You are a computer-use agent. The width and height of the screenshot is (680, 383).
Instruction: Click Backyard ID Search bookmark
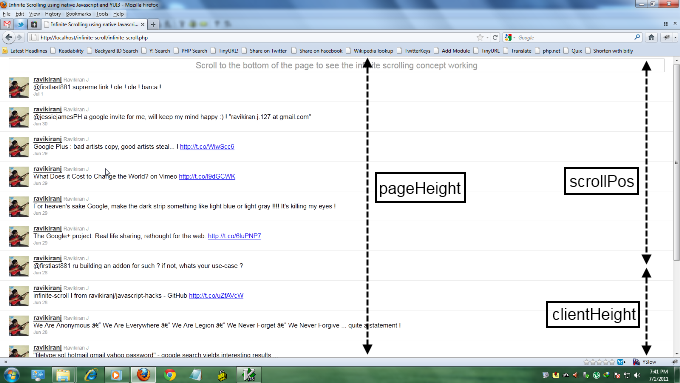112,51
